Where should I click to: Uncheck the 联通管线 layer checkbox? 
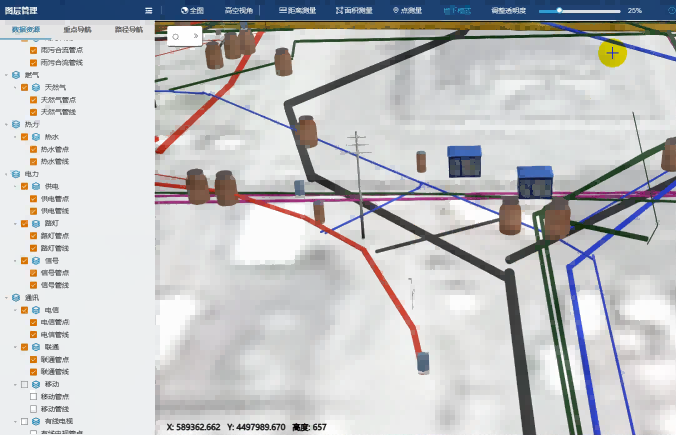33,371
